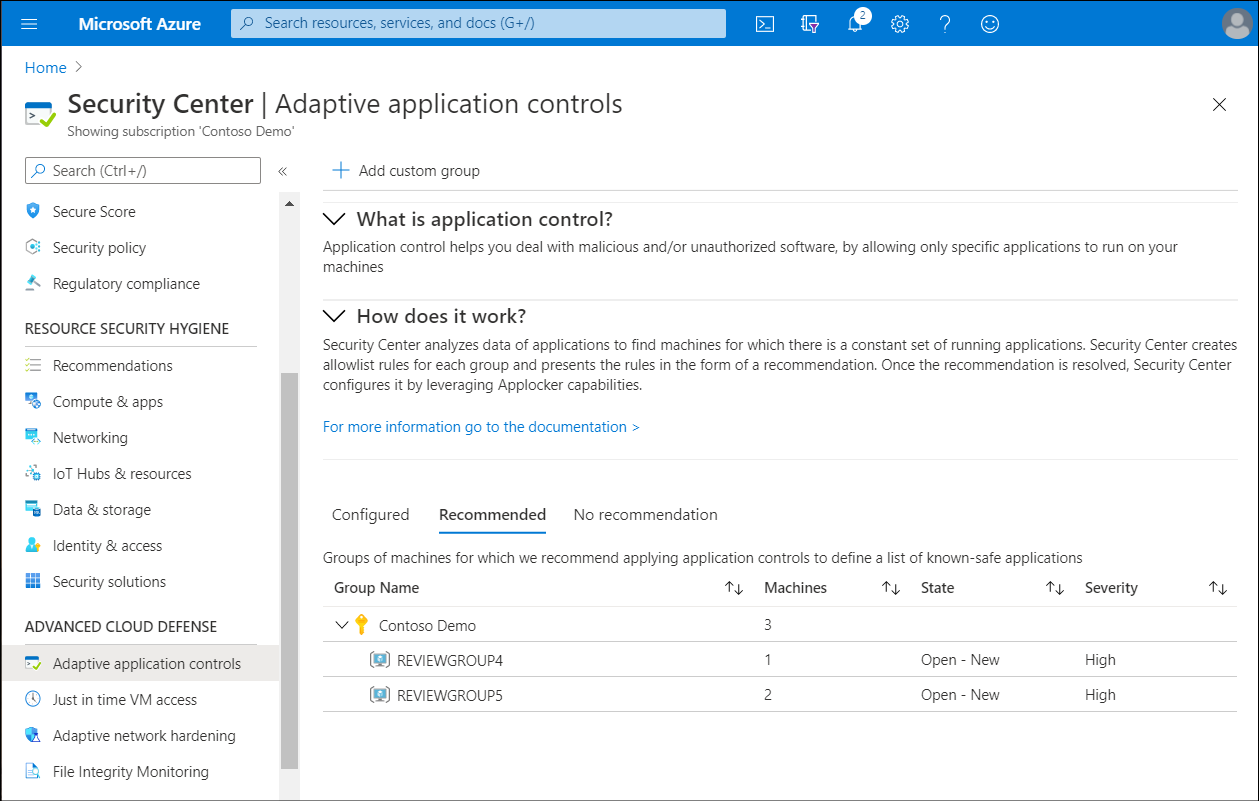
Task: Click the Contoso Demo subscription key icon
Action: pyautogui.click(x=362, y=625)
